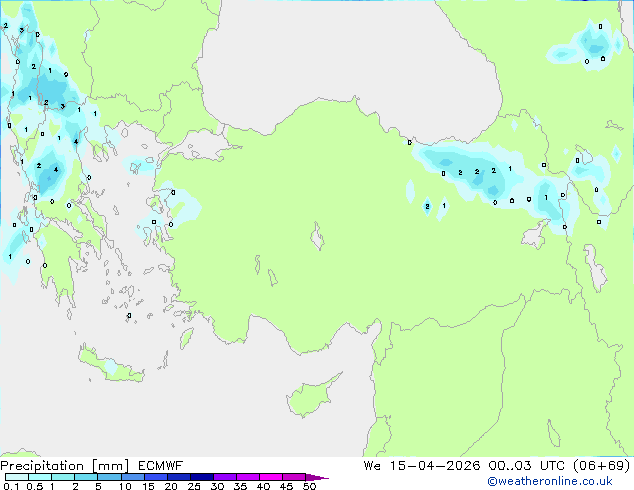Click the '(06+69)' forecast run text
634x490 pixels.
[x=602, y=466]
